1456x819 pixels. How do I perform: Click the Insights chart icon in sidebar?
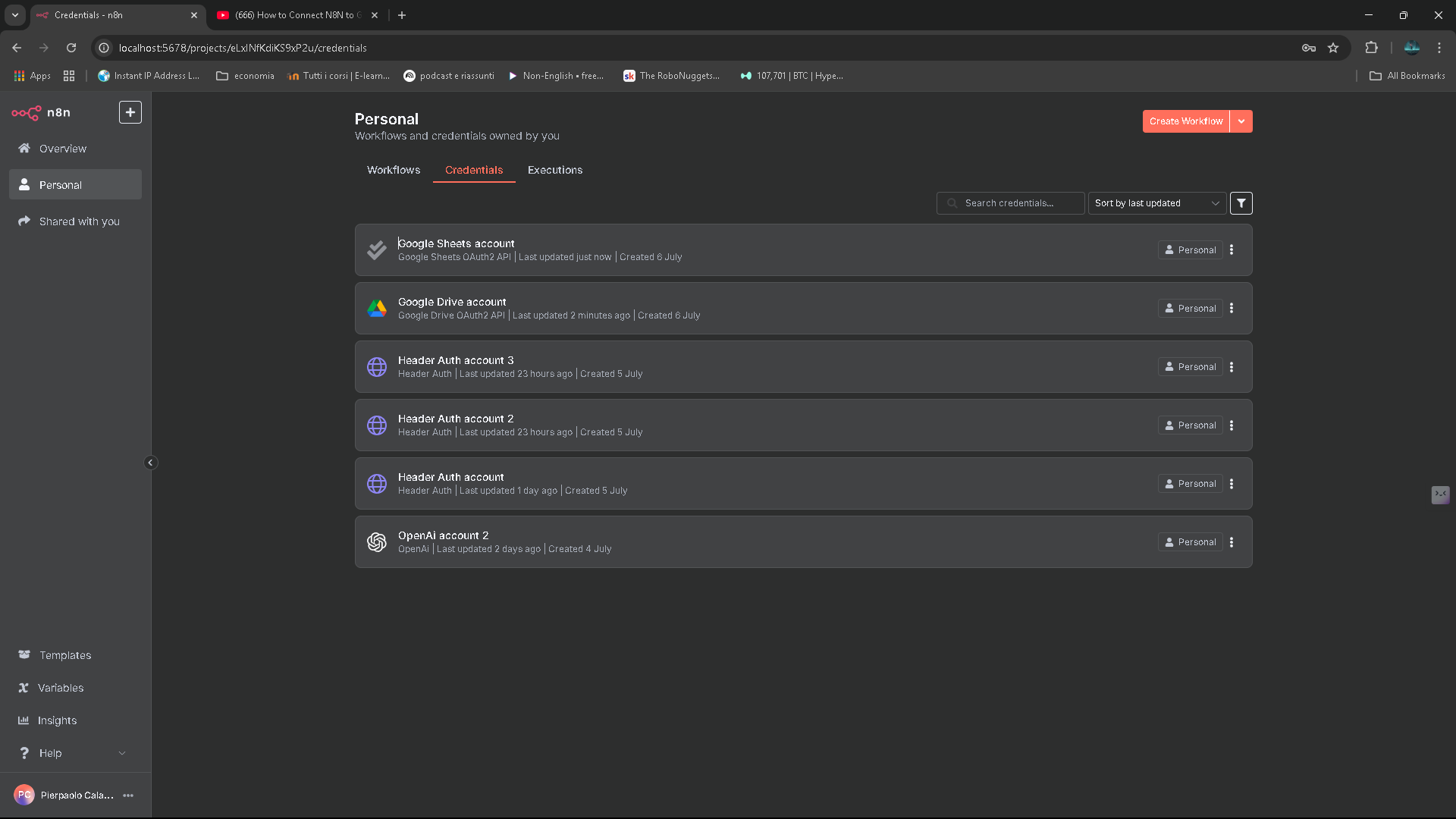click(x=24, y=720)
